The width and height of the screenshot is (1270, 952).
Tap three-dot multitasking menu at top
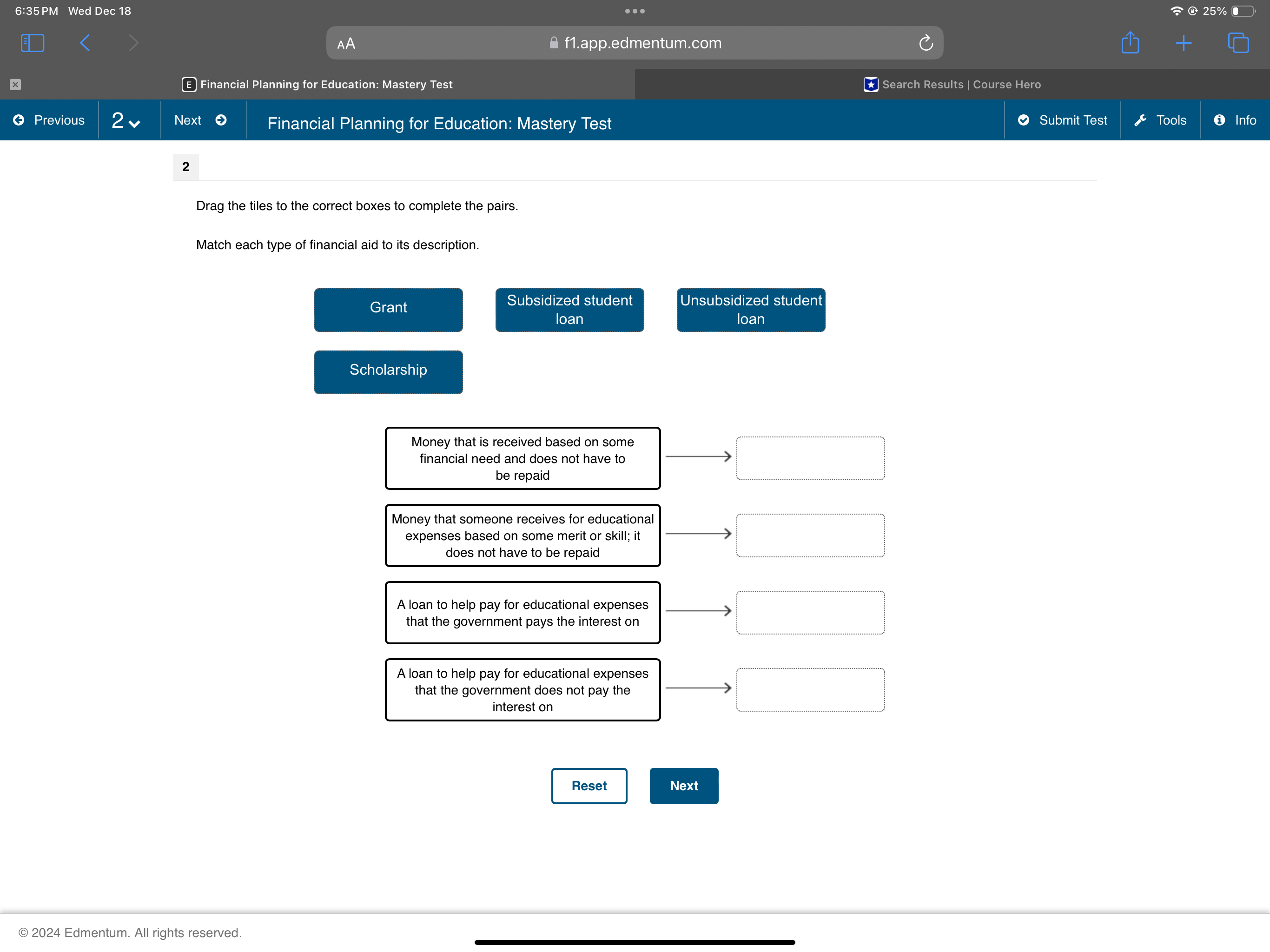pos(635,11)
